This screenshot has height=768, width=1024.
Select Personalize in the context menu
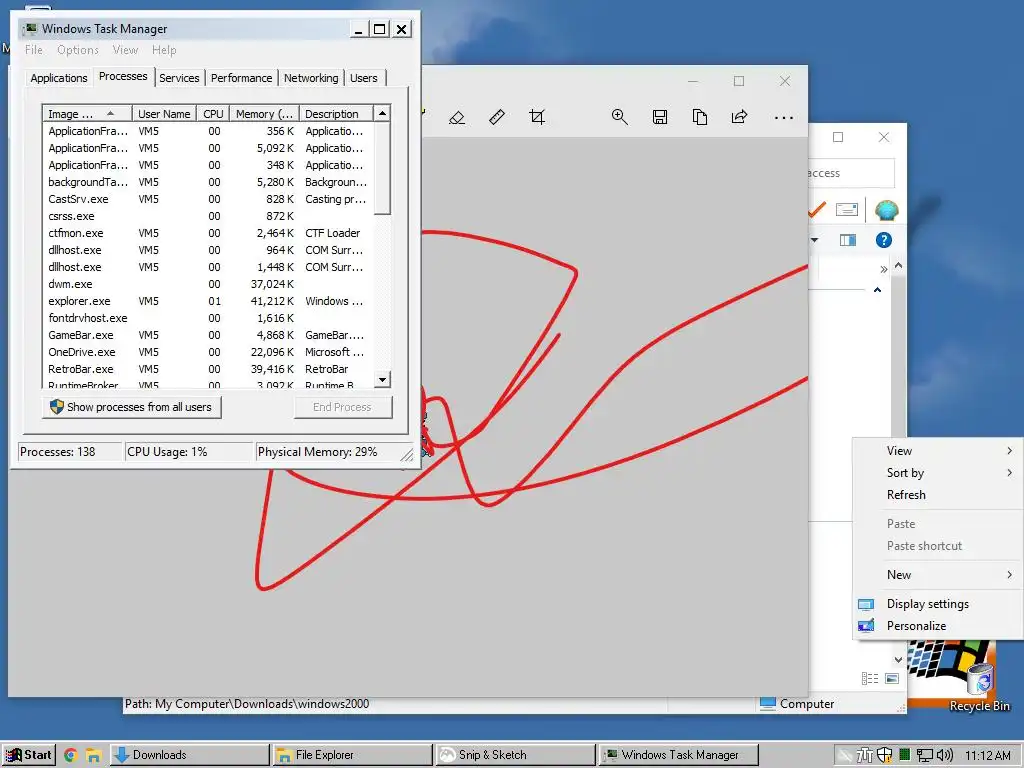coord(938,626)
